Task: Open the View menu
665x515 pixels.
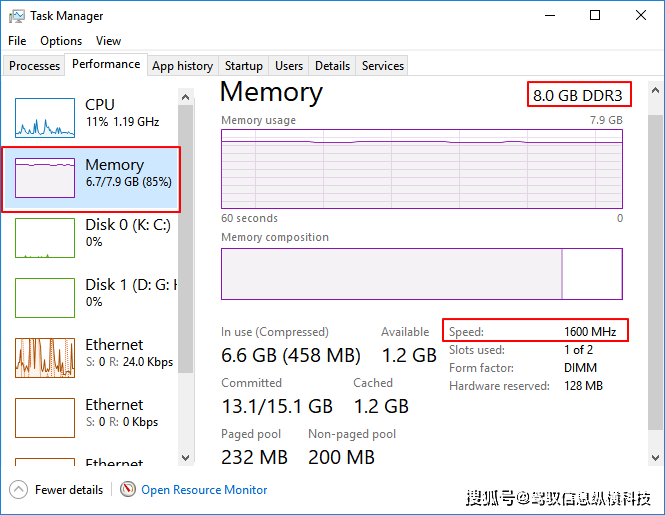Action: point(108,41)
